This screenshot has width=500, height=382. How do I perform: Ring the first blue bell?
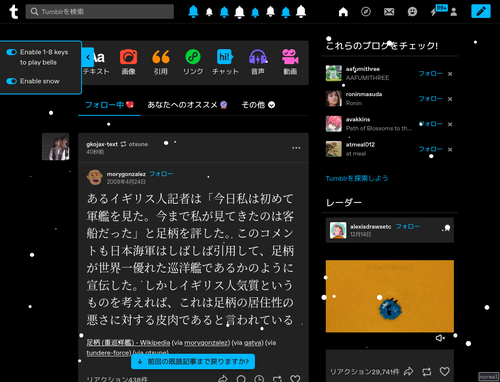click(x=193, y=11)
